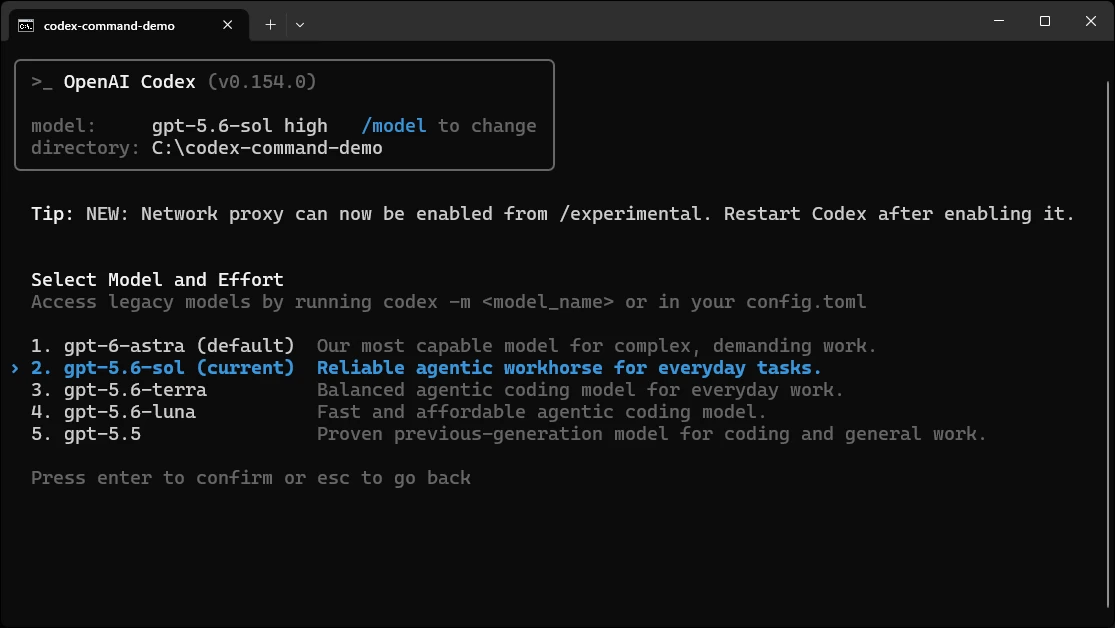Viewport: 1115px width, 628px height.
Task: Close the codex-command-demo tab
Action: 228,25
